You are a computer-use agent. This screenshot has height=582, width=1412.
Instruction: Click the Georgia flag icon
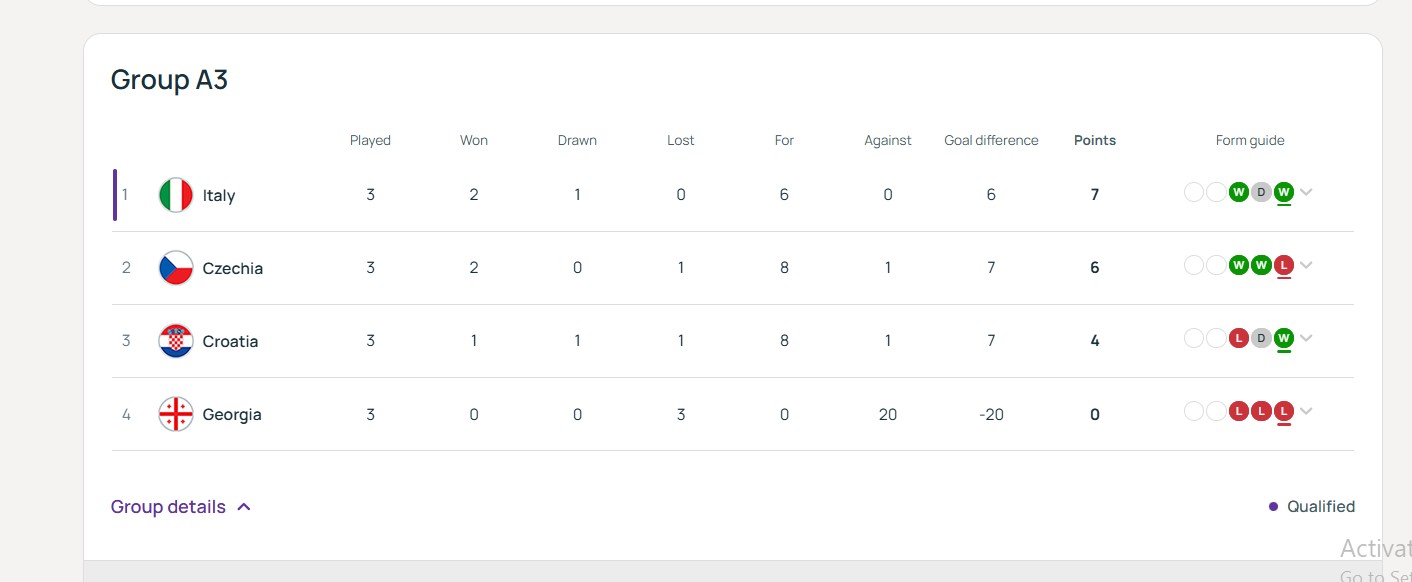coord(176,414)
